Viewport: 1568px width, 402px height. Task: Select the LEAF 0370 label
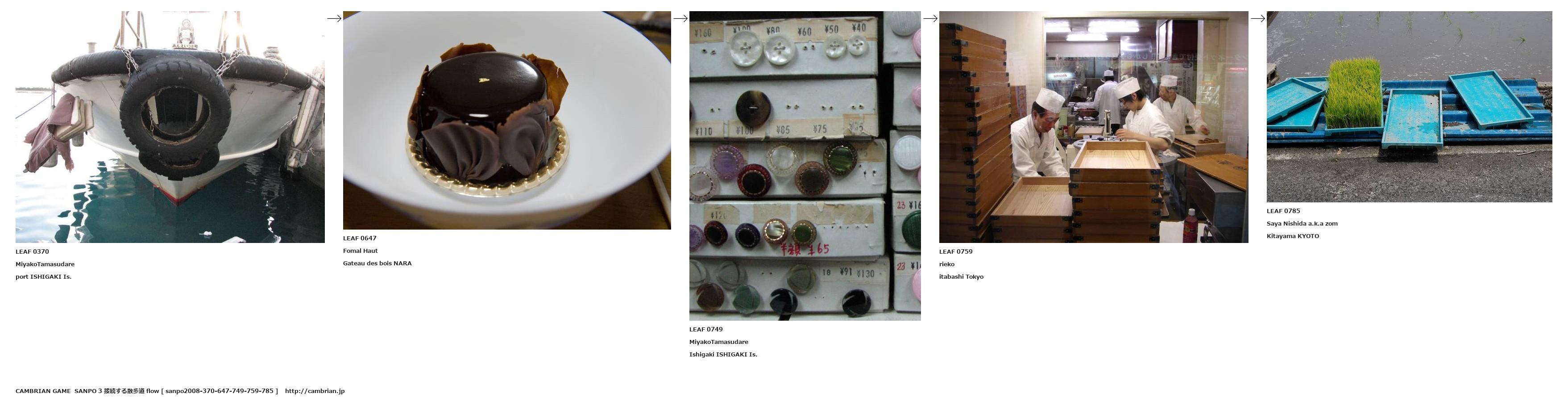click(32, 251)
